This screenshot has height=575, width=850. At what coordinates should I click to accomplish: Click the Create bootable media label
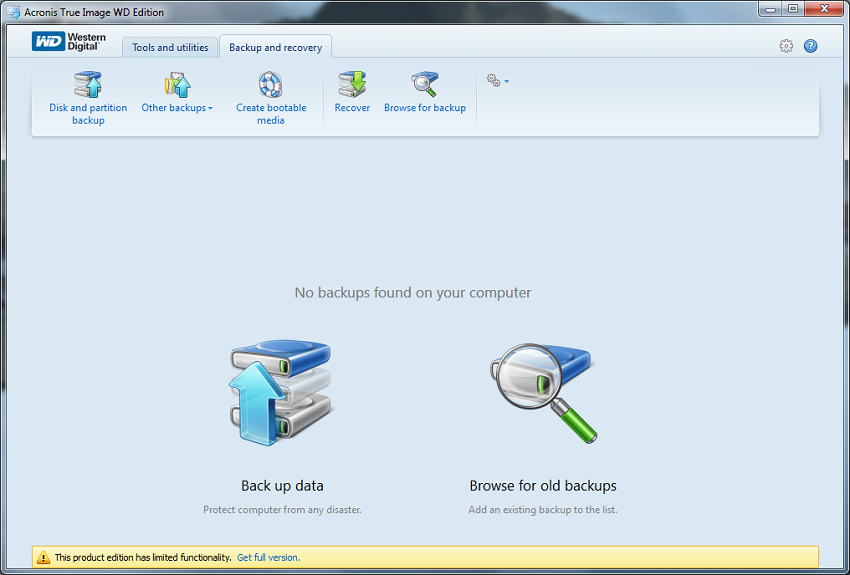[x=271, y=114]
